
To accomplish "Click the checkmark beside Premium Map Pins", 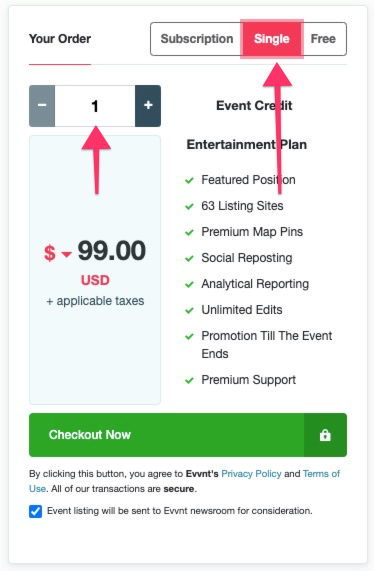I will click(x=189, y=232).
